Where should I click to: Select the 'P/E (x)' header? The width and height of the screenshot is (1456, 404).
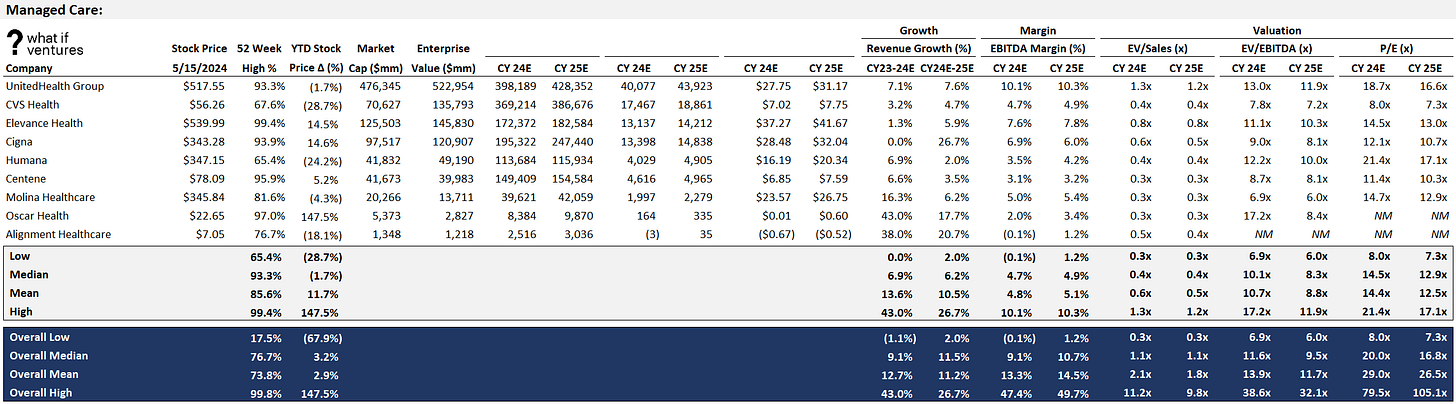click(x=1394, y=49)
